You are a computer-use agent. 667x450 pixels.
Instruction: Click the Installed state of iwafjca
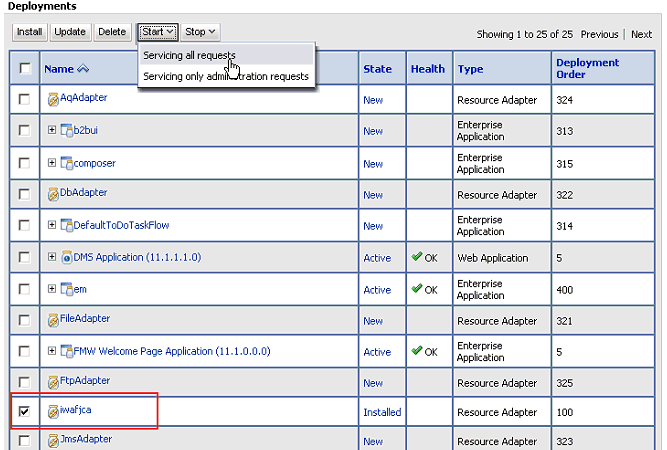(x=382, y=412)
